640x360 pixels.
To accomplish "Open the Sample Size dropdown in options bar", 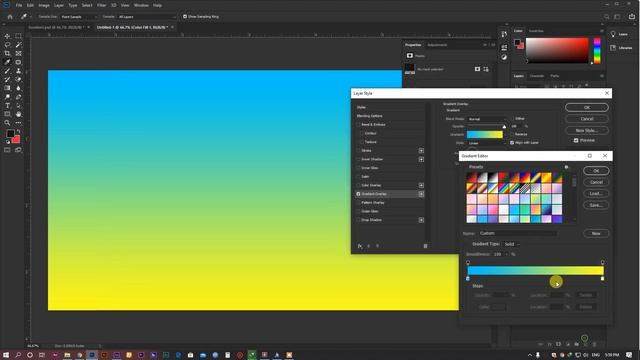I will [79, 17].
